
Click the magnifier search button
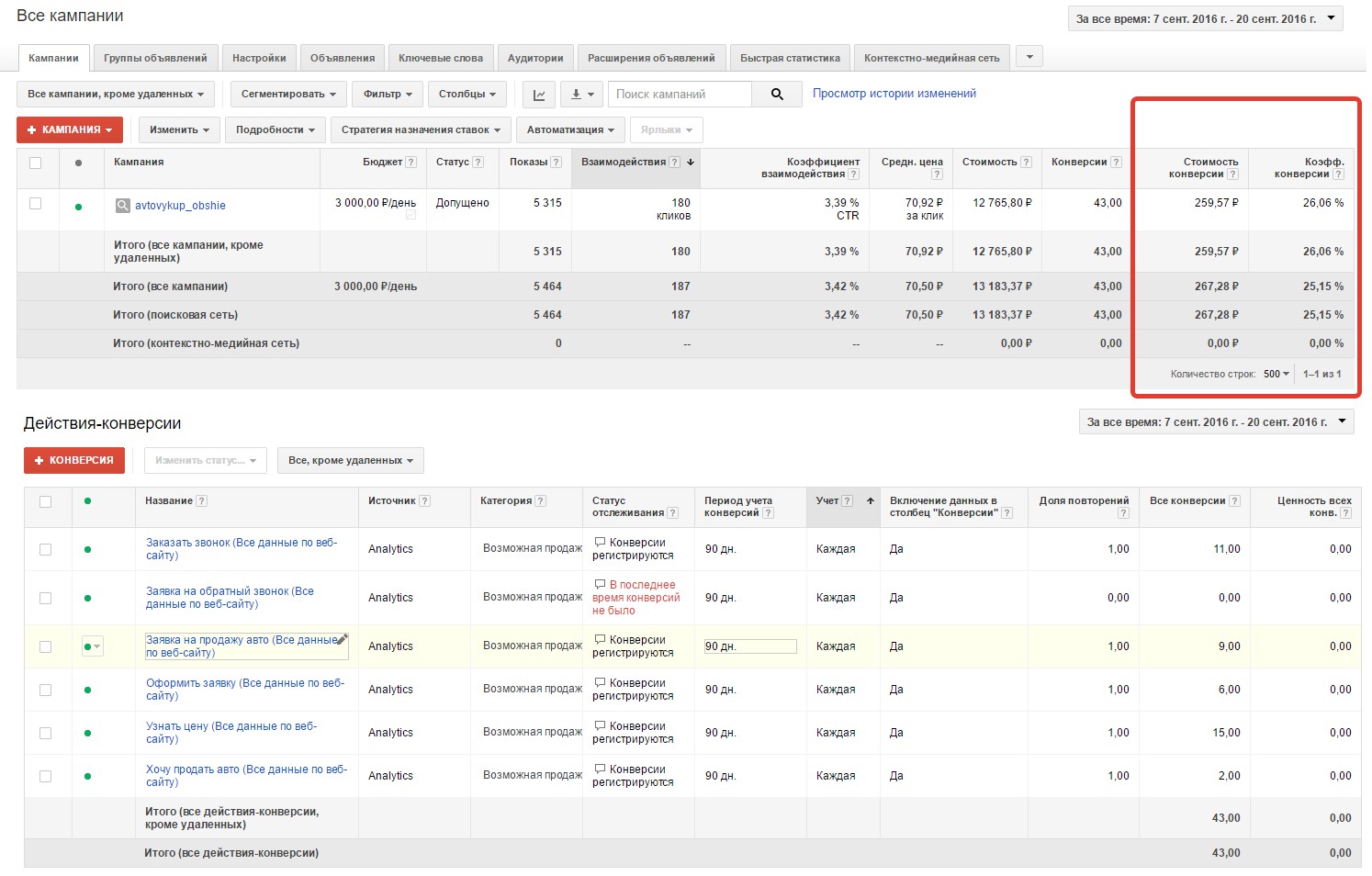[x=776, y=95]
